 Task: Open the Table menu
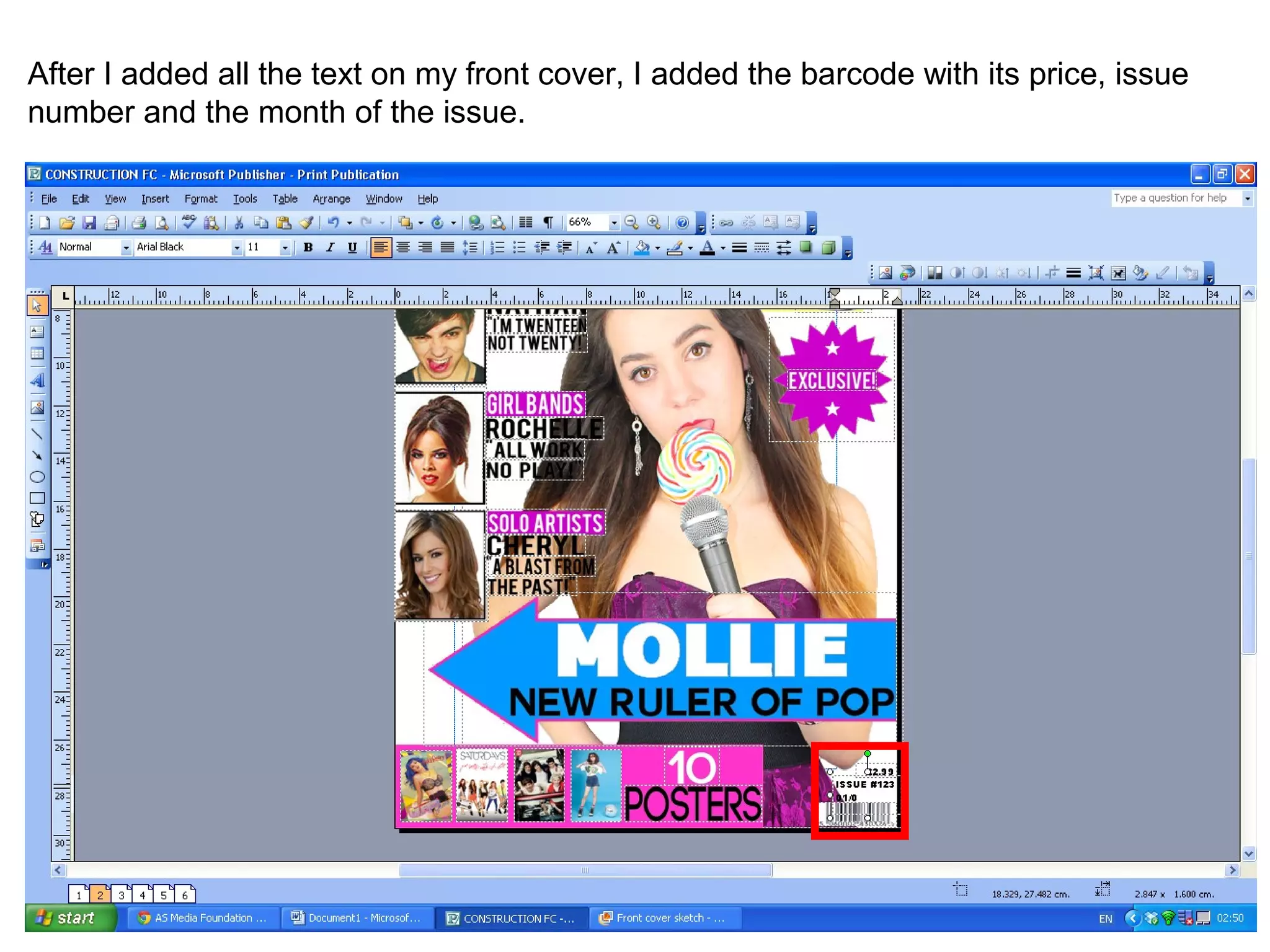tap(285, 199)
